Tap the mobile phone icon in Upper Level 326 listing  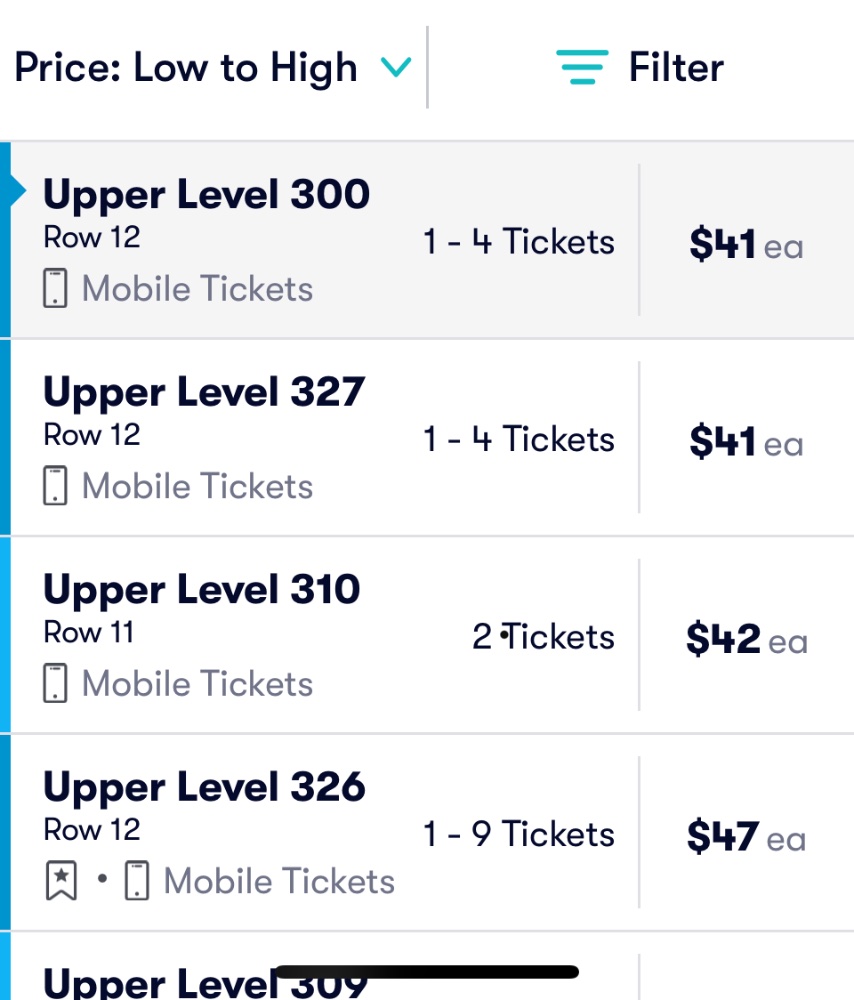coord(136,881)
